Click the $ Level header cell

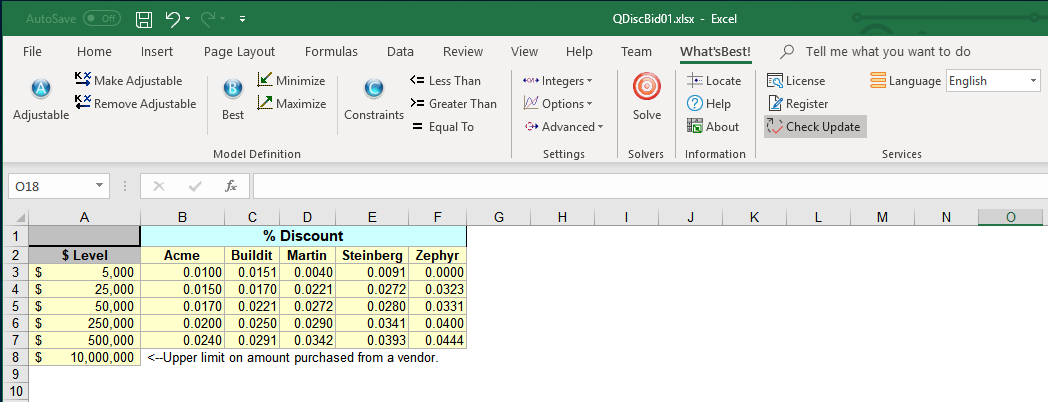pyautogui.click(x=85, y=255)
